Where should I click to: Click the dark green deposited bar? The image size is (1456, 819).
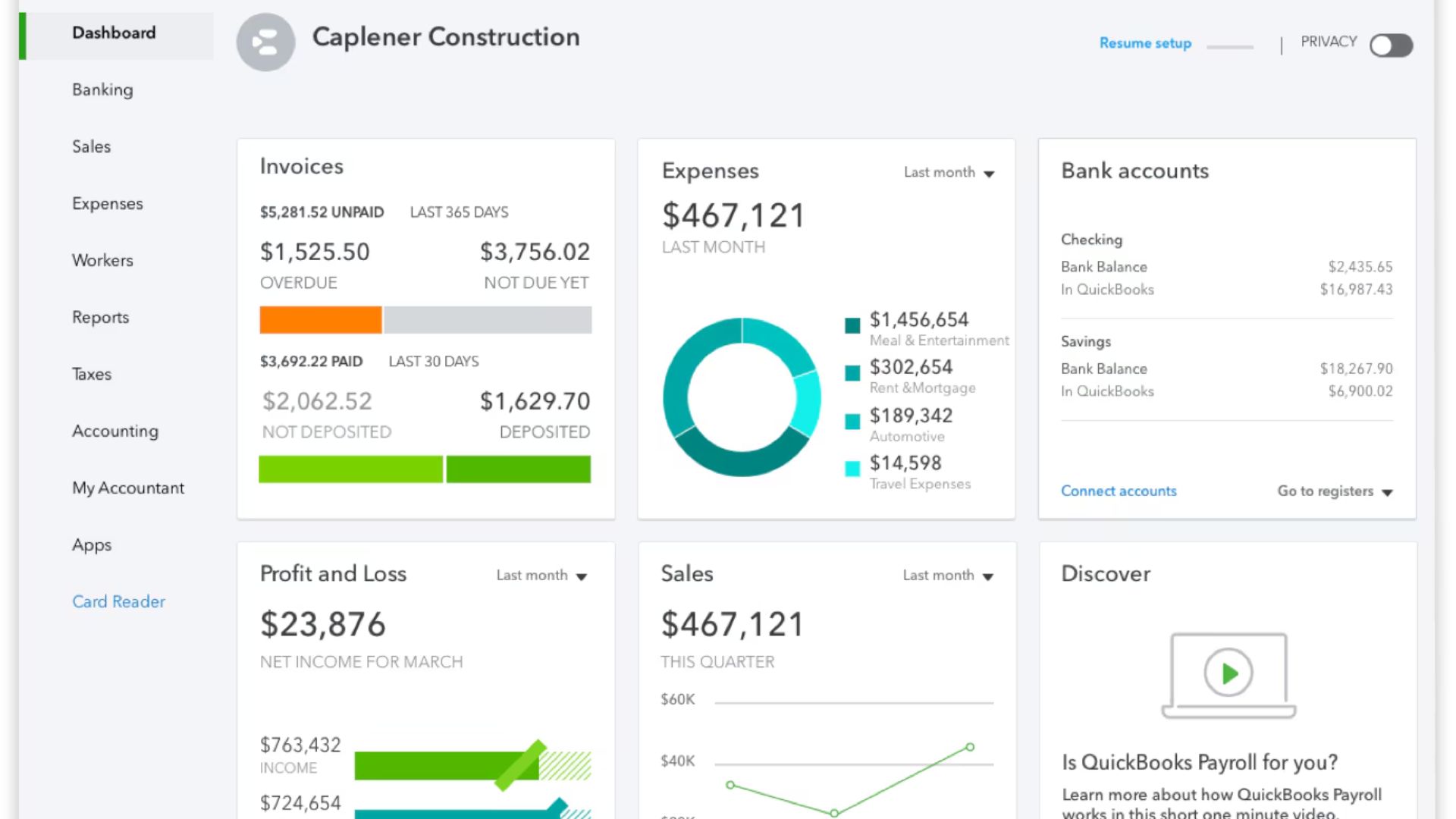519,469
